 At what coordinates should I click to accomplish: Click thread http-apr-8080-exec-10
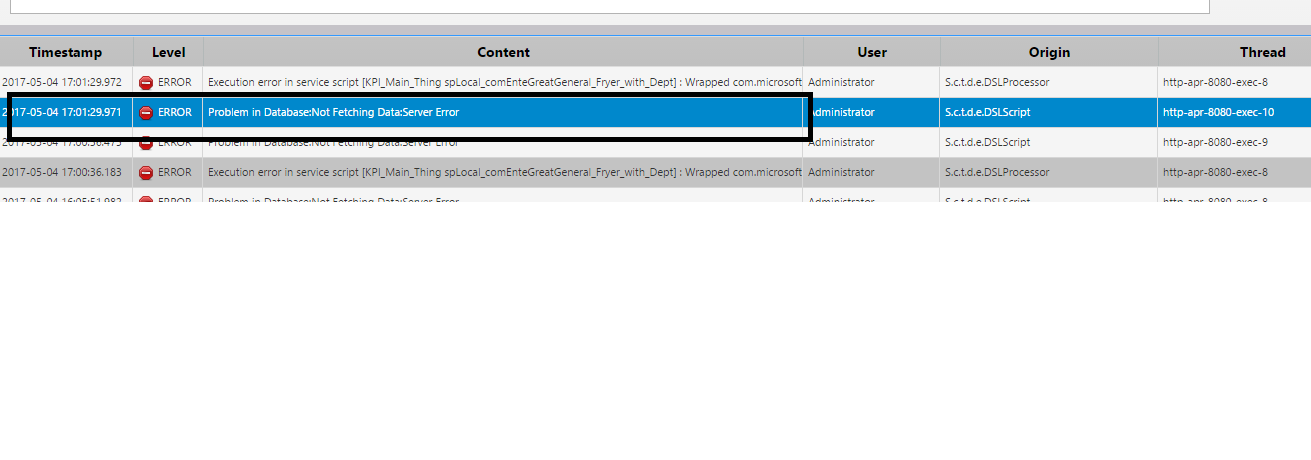(x=1218, y=112)
